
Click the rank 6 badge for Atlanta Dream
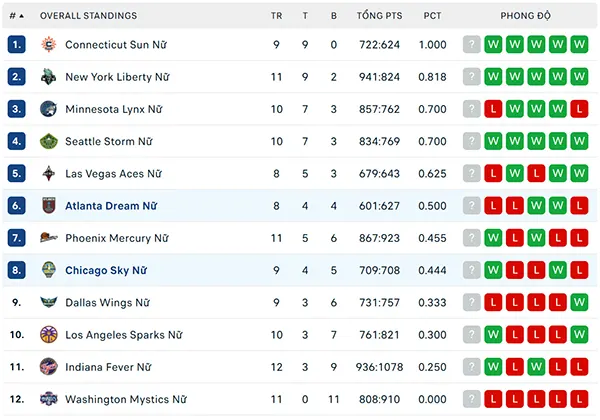point(16,206)
